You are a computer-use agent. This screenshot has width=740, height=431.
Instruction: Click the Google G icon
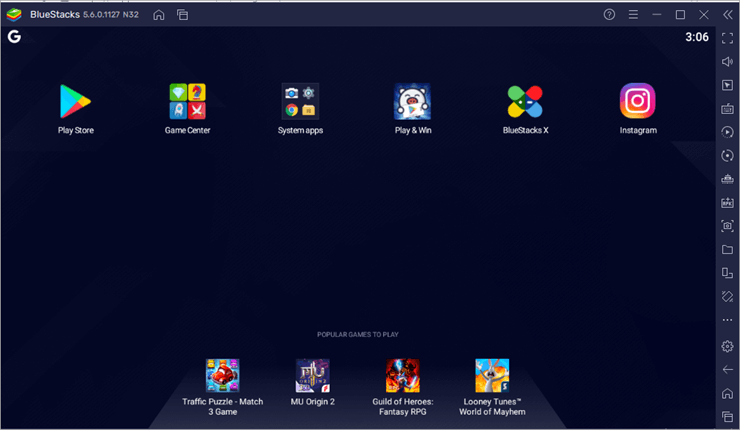(14, 37)
